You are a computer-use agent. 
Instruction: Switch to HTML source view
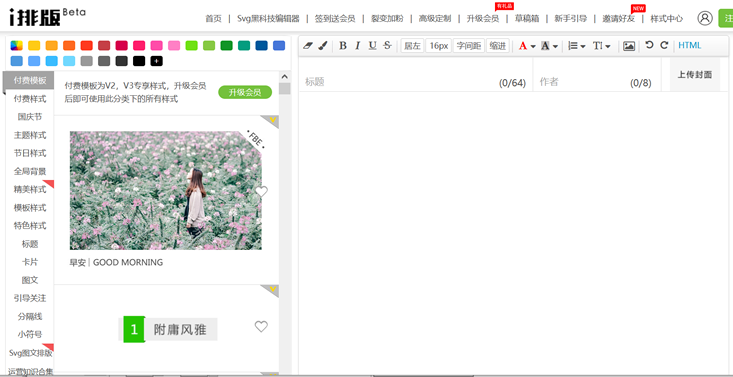[690, 45]
